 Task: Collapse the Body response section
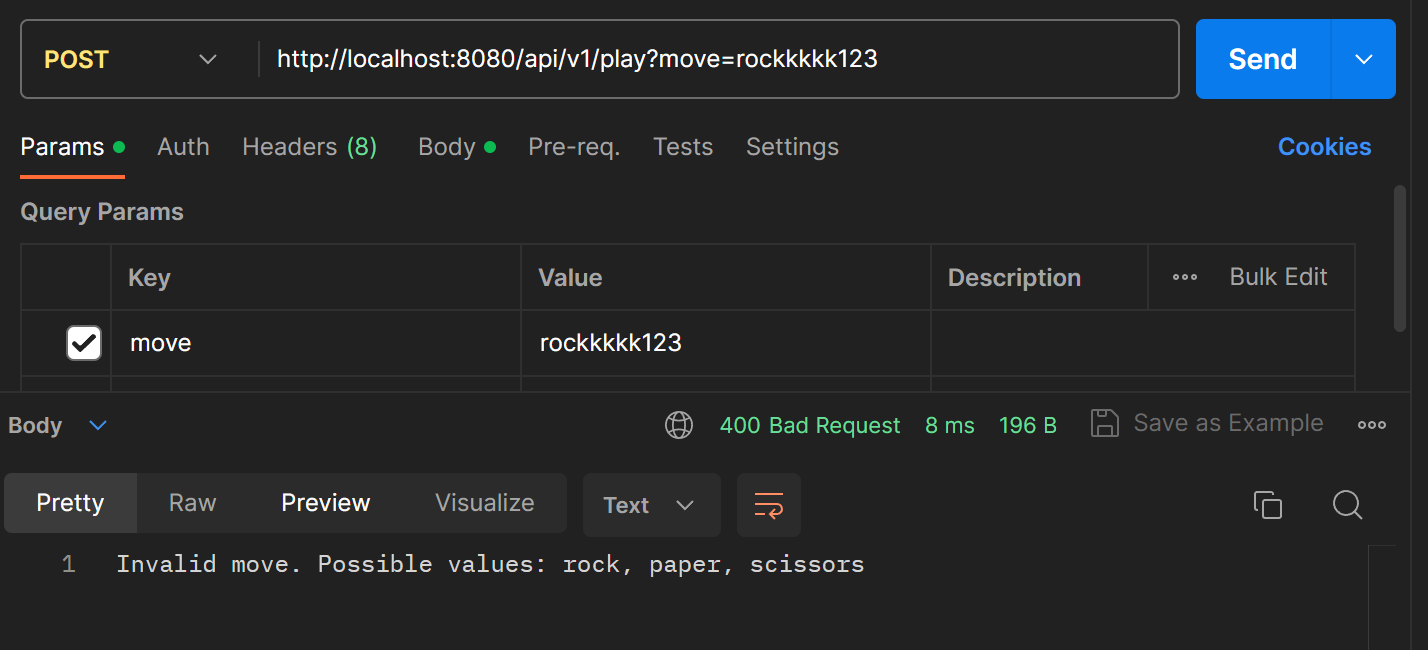[x=97, y=424]
